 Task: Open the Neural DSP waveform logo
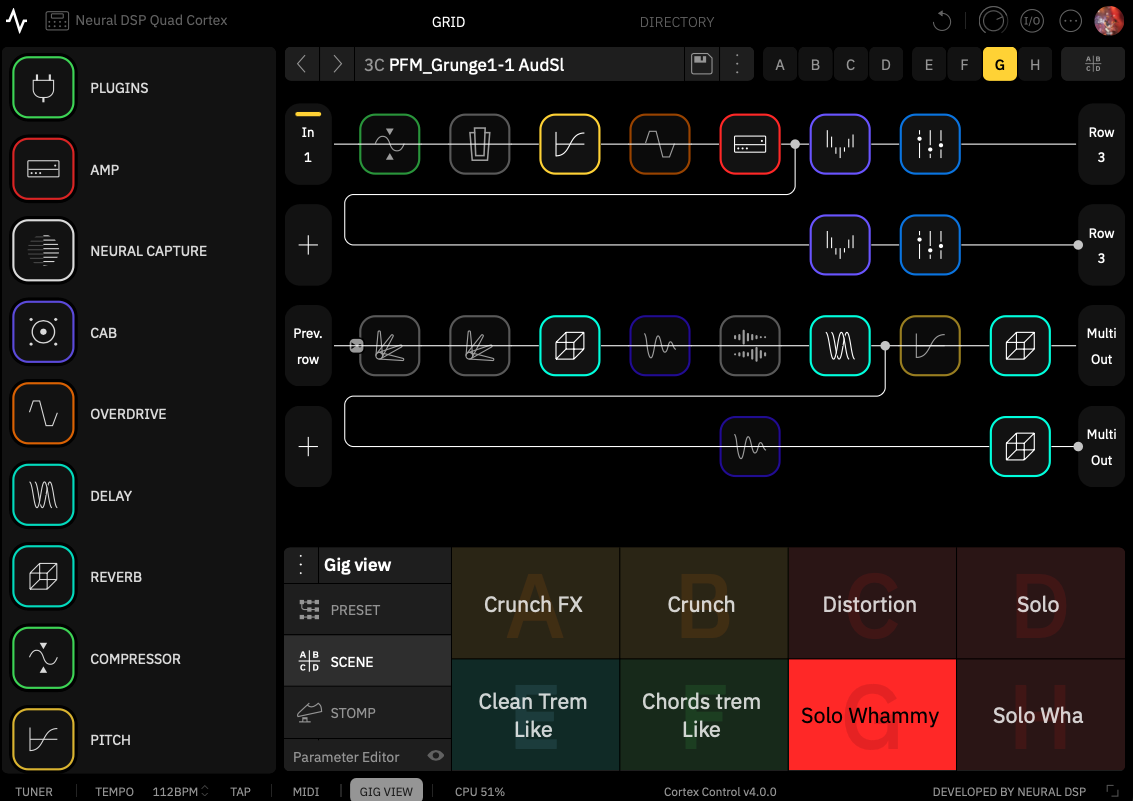pos(17,21)
